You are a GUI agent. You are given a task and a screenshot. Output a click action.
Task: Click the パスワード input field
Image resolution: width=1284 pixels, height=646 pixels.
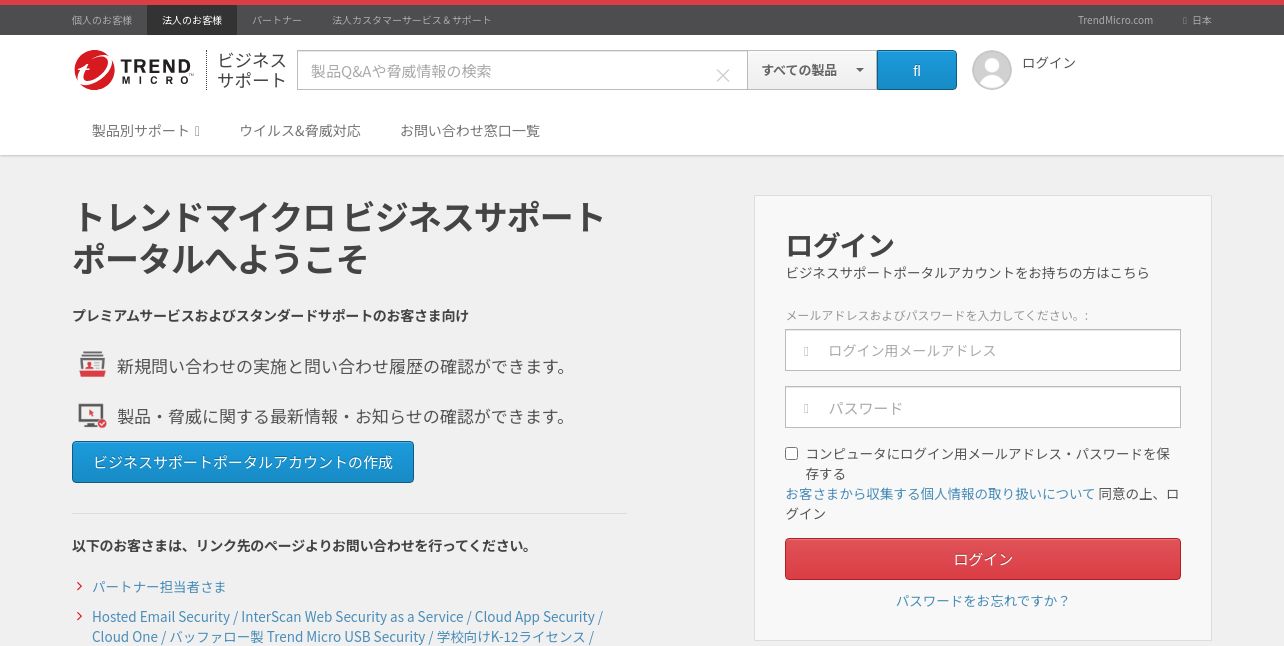(983, 407)
